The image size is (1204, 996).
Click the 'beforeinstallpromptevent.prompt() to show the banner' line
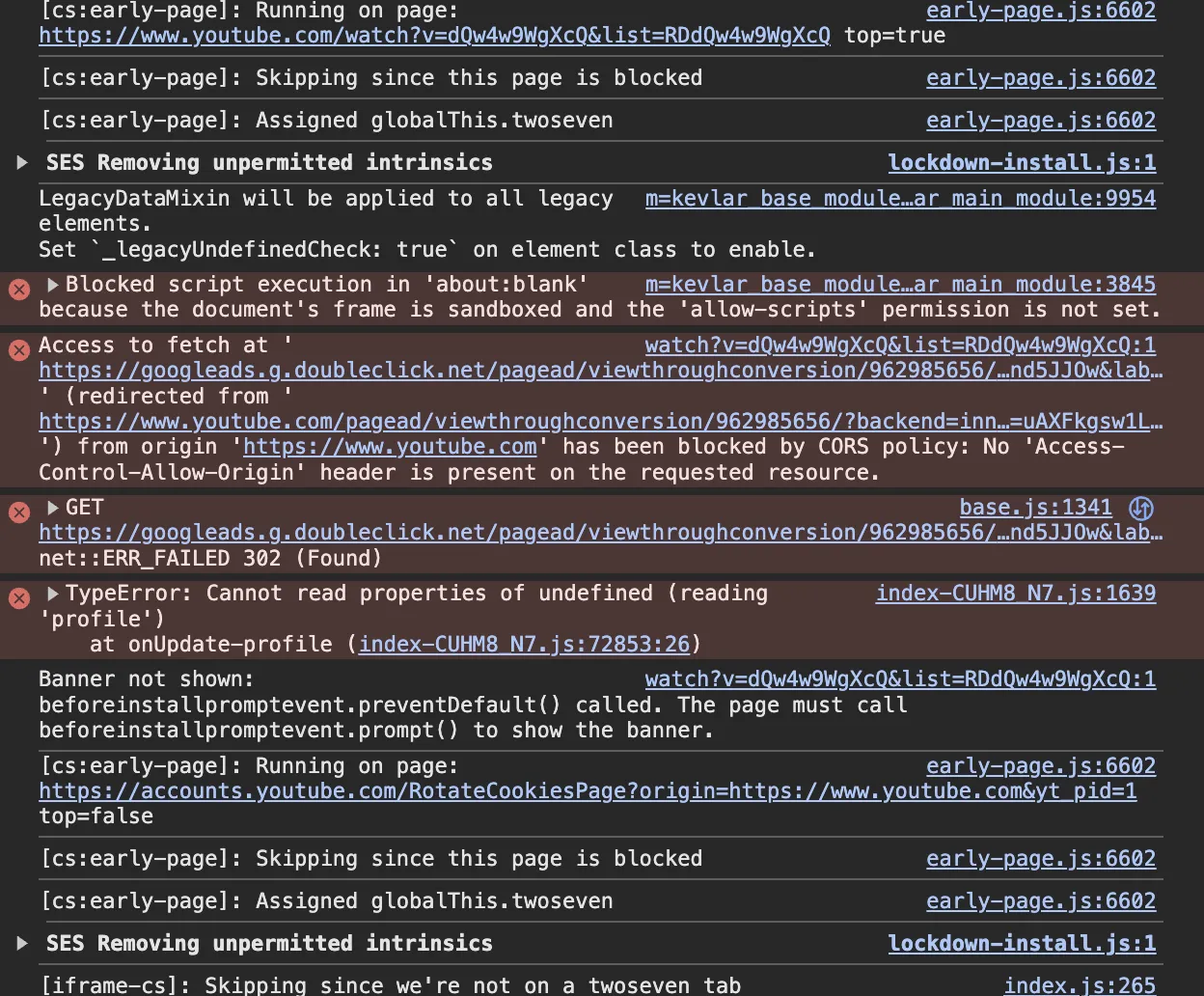tap(376, 731)
